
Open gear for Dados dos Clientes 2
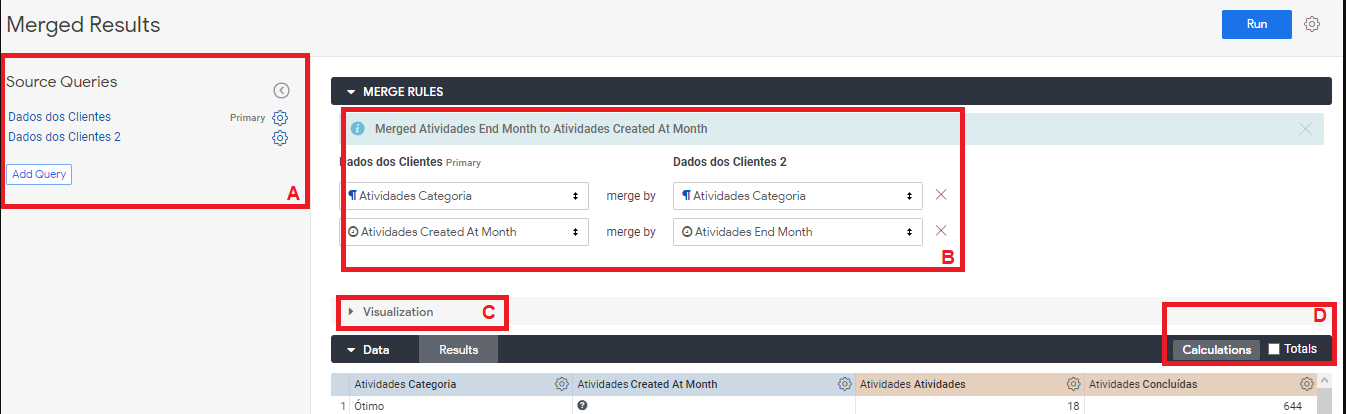280,137
